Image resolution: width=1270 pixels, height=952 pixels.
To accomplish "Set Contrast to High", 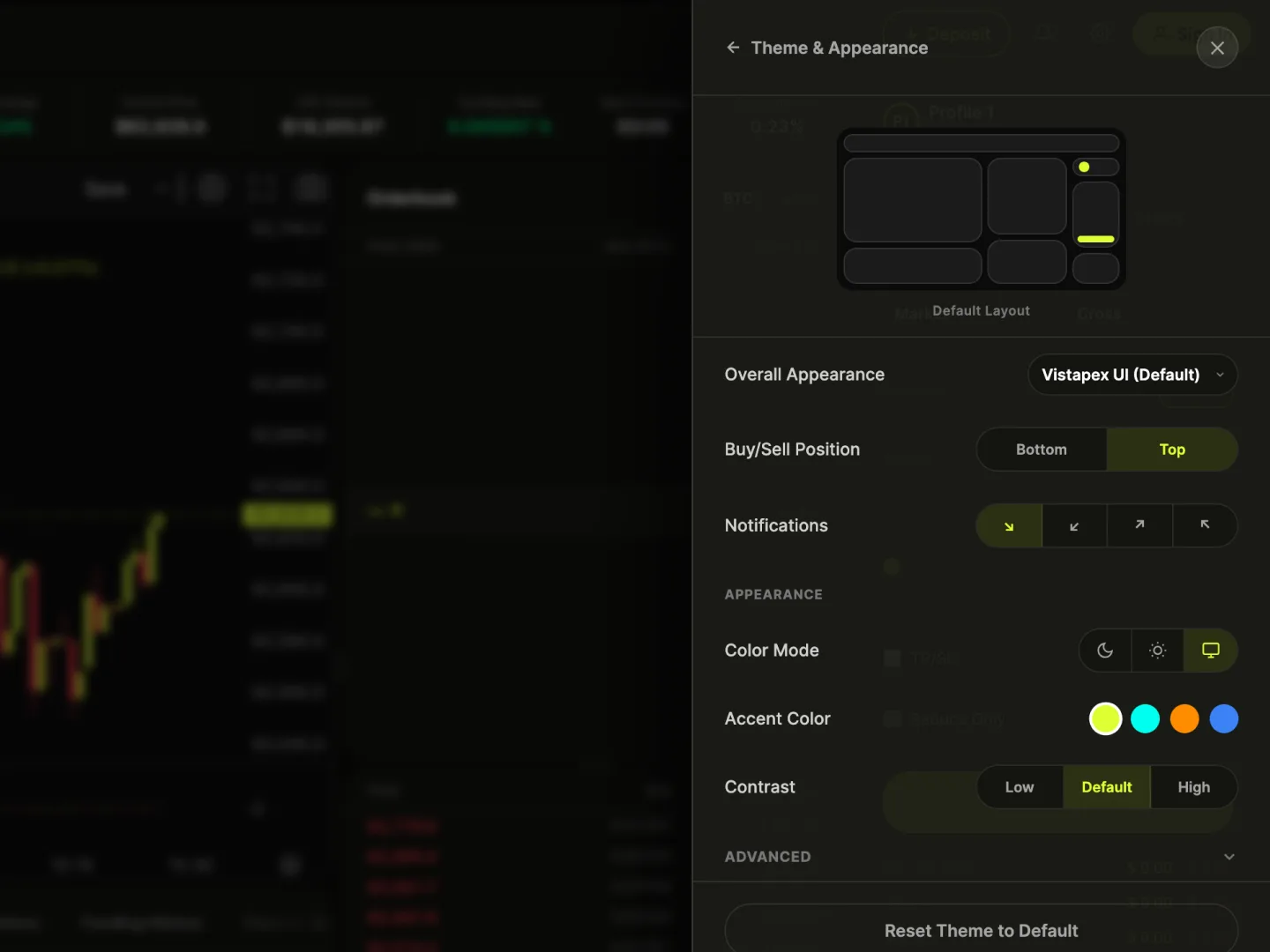I will pos(1194,787).
